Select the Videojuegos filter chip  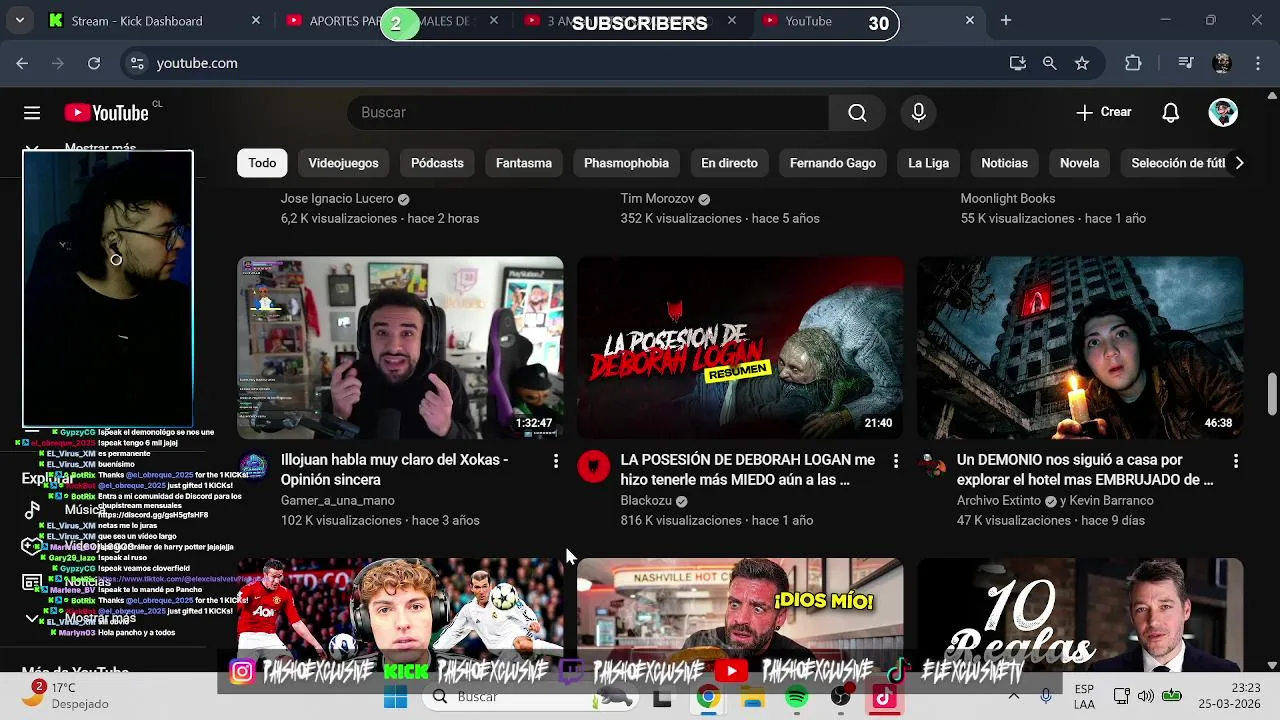(x=343, y=163)
